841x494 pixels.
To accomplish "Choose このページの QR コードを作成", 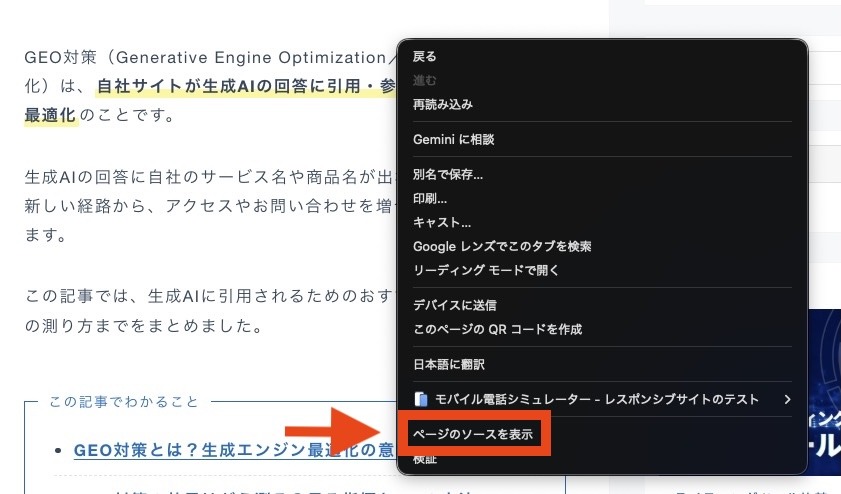I will [x=497, y=329].
